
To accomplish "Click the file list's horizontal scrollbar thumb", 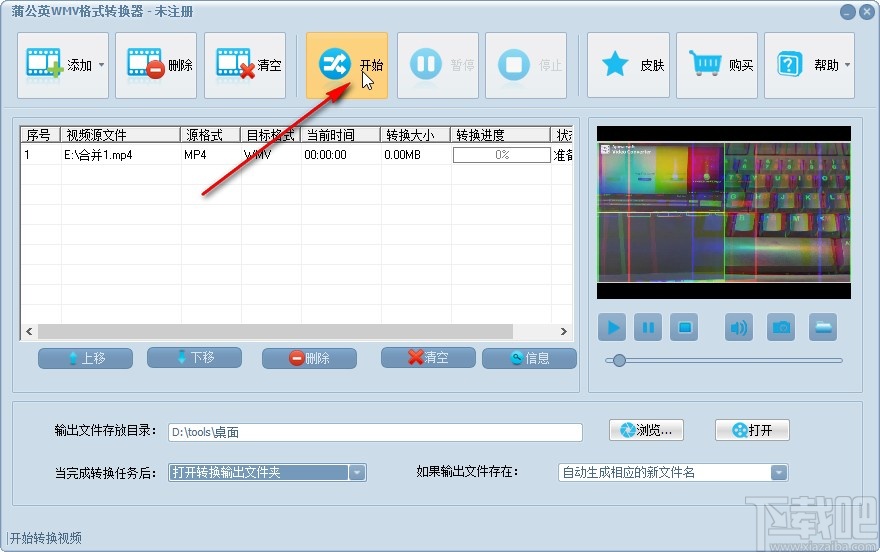I will click(x=276, y=332).
